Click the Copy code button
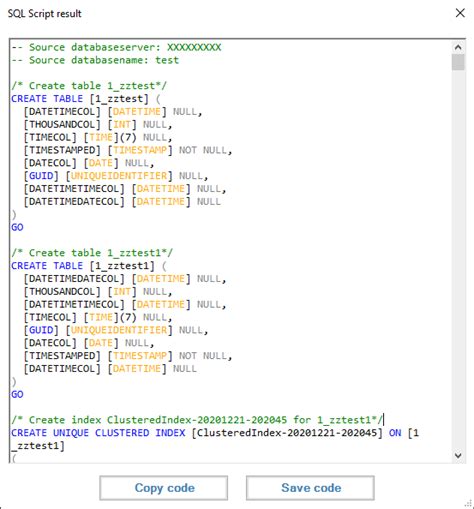This screenshot has width=474, height=509. pos(163,488)
